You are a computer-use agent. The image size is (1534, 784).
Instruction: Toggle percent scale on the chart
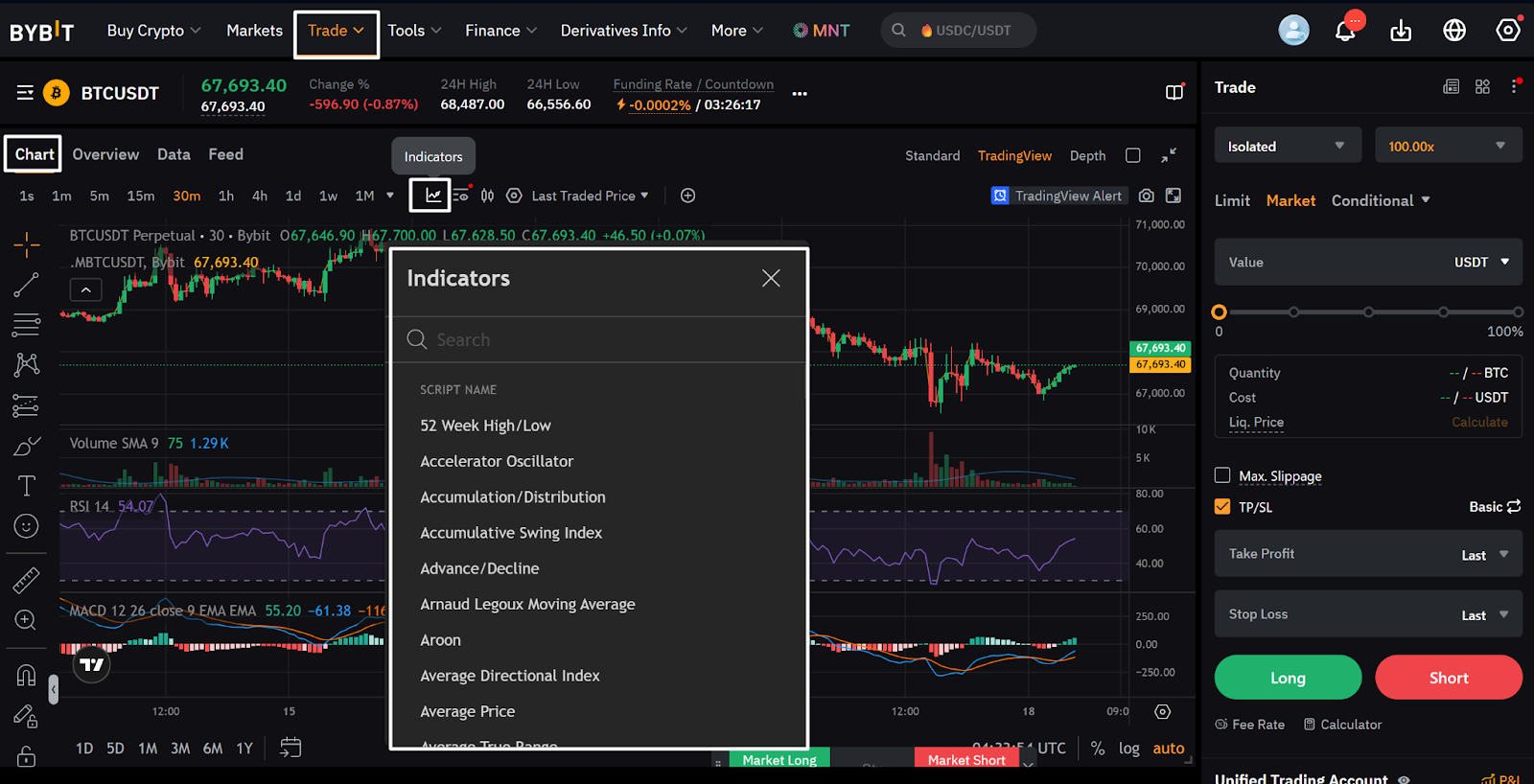(1098, 749)
